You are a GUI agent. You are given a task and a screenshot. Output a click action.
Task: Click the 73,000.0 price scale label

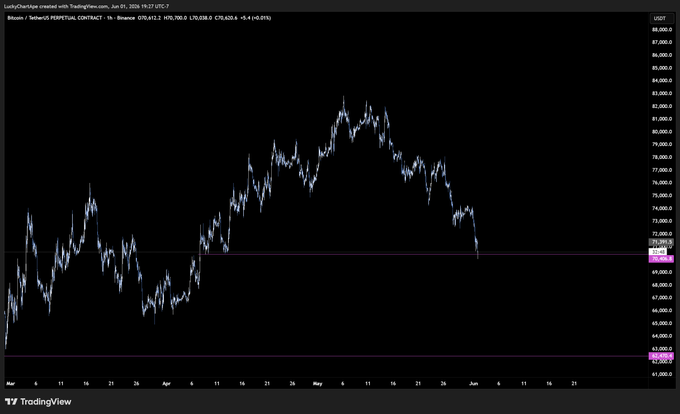click(x=662, y=221)
